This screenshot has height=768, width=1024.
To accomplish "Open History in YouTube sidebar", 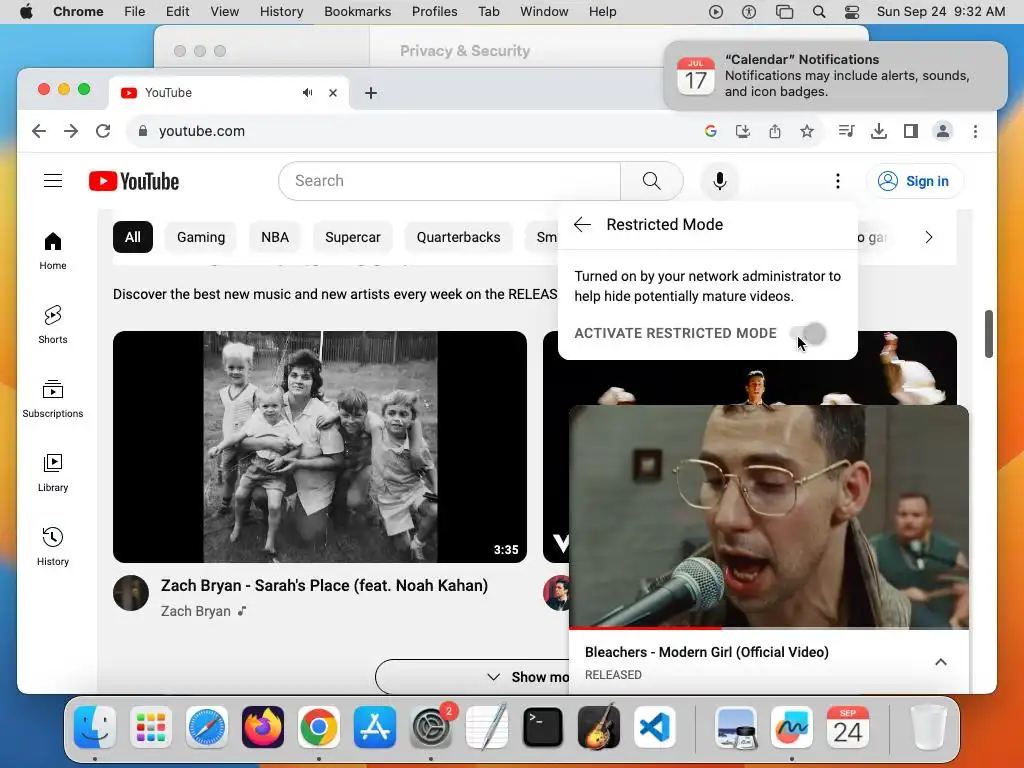I will click(x=53, y=546).
